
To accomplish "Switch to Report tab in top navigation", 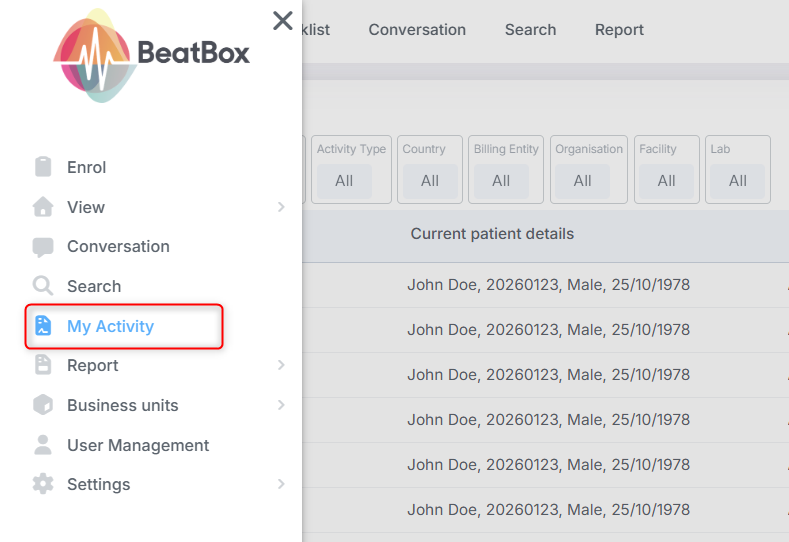I will (x=619, y=30).
